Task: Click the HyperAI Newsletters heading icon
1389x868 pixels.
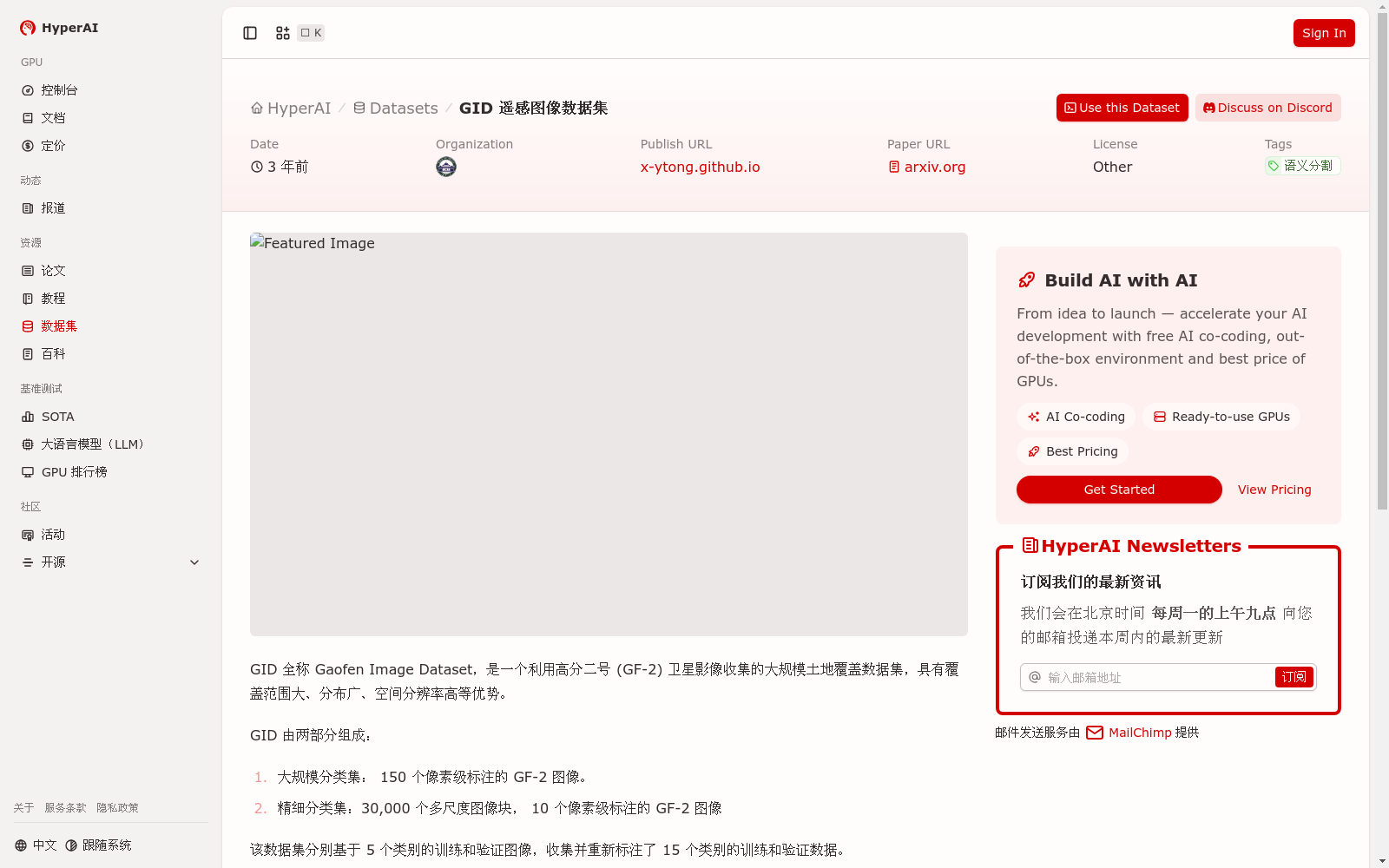Action: (1030, 545)
